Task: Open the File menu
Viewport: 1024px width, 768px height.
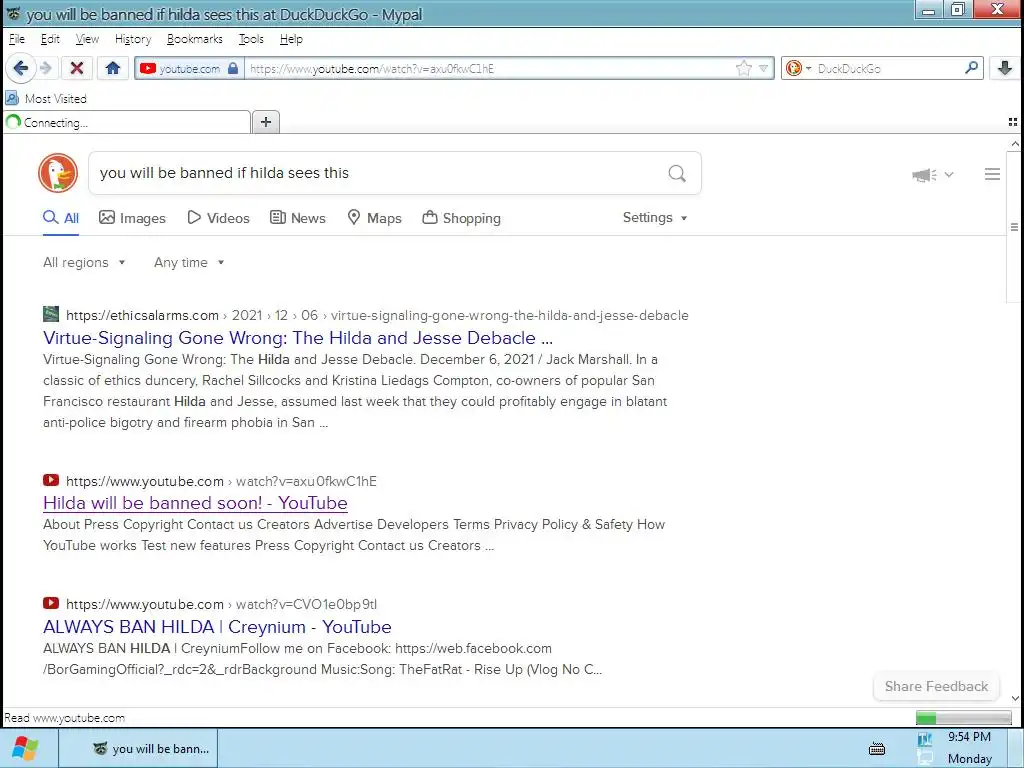Action: pos(17,39)
